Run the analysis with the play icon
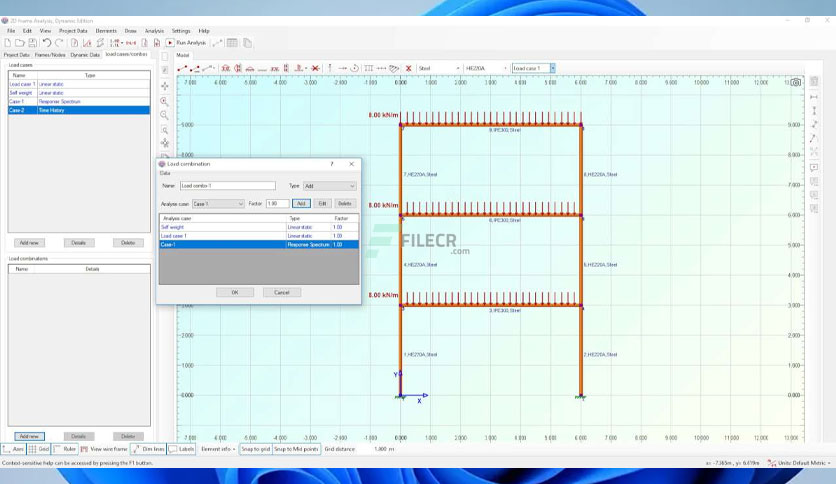 point(170,43)
